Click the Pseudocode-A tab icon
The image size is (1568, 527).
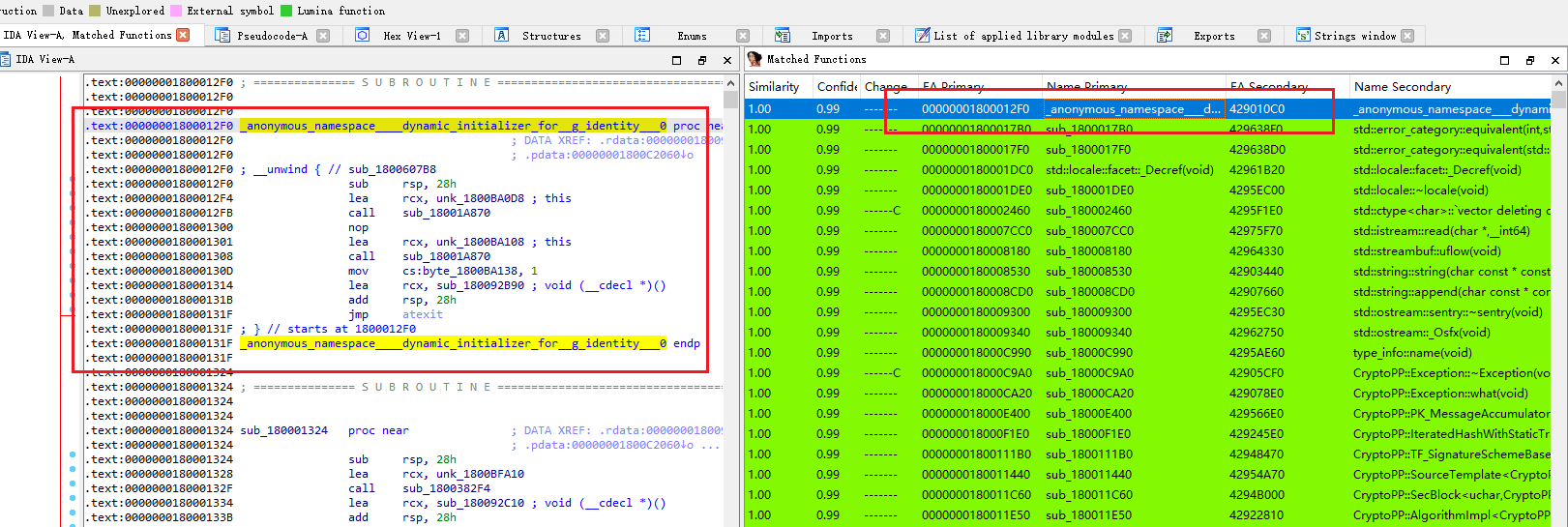point(222,36)
